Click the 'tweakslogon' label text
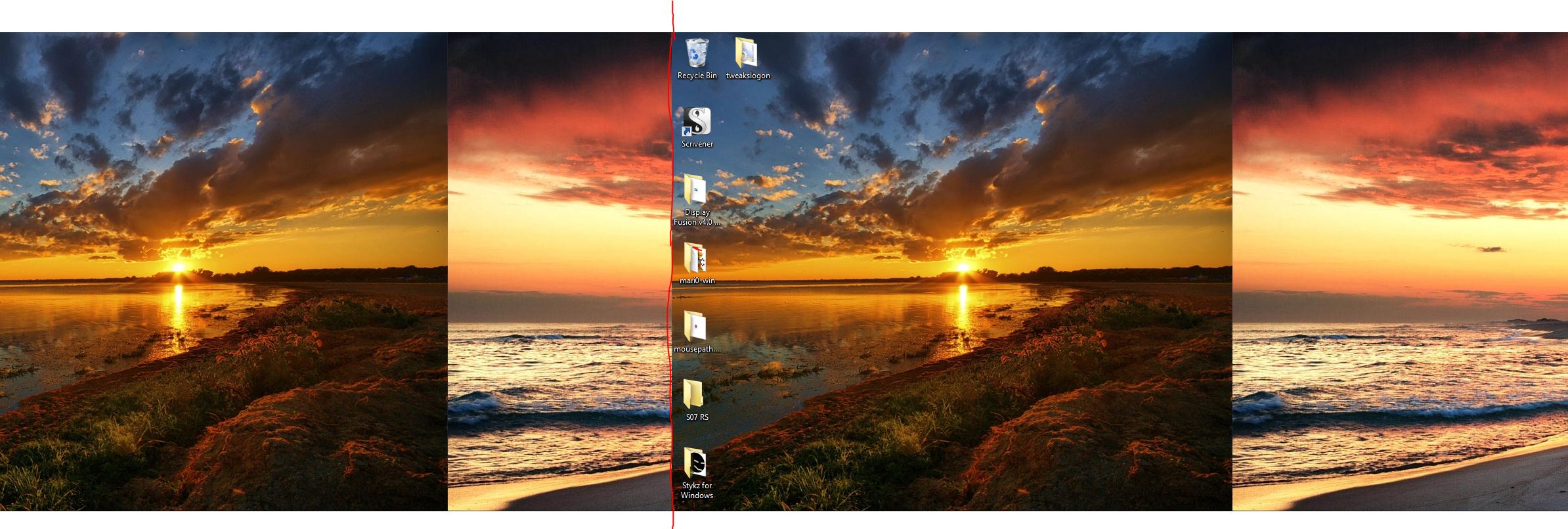Viewport: 1568px width, 529px height. coord(748,76)
